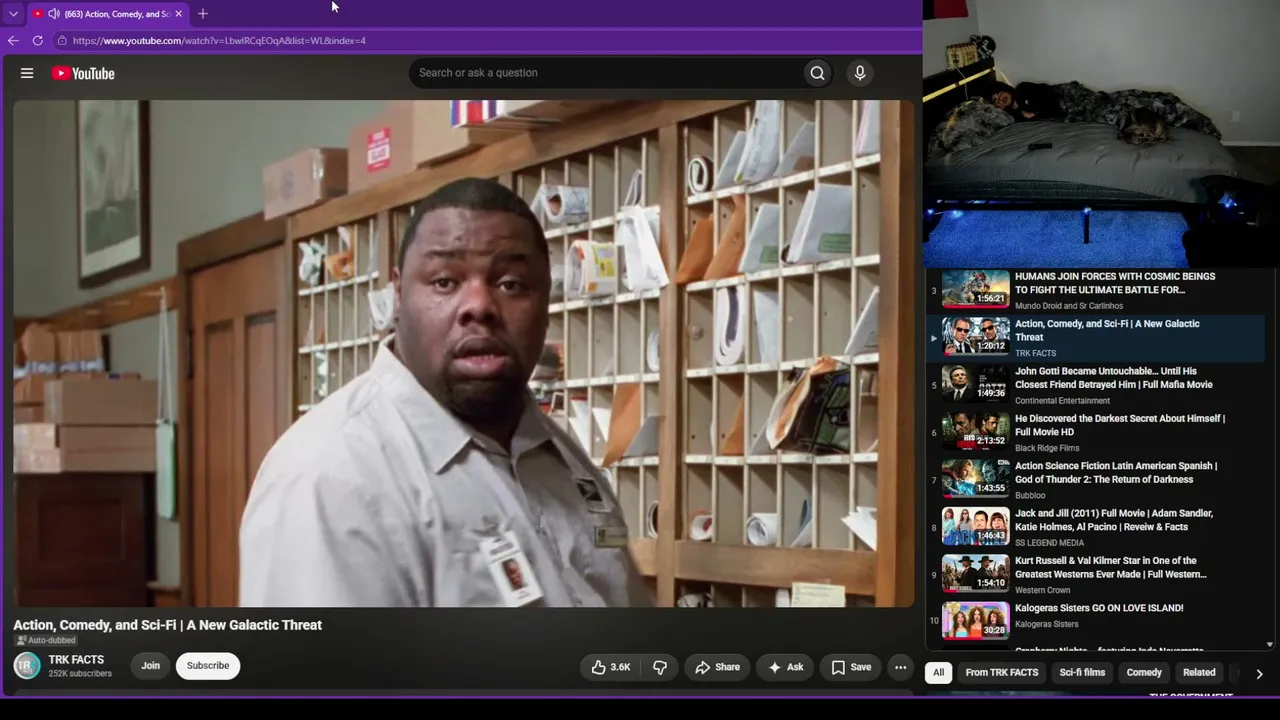Open the John Gotti Became Untouchable thumbnail
Viewport: 1280px width, 720px height.
coord(976,384)
